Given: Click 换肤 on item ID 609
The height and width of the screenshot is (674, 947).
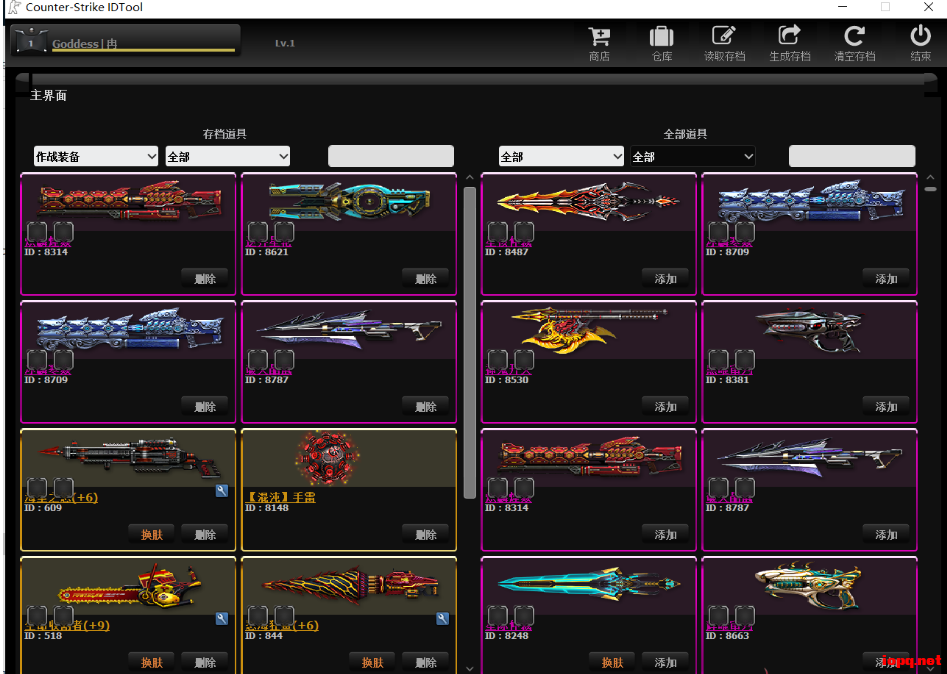Looking at the screenshot, I should click(x=152, y=534).
